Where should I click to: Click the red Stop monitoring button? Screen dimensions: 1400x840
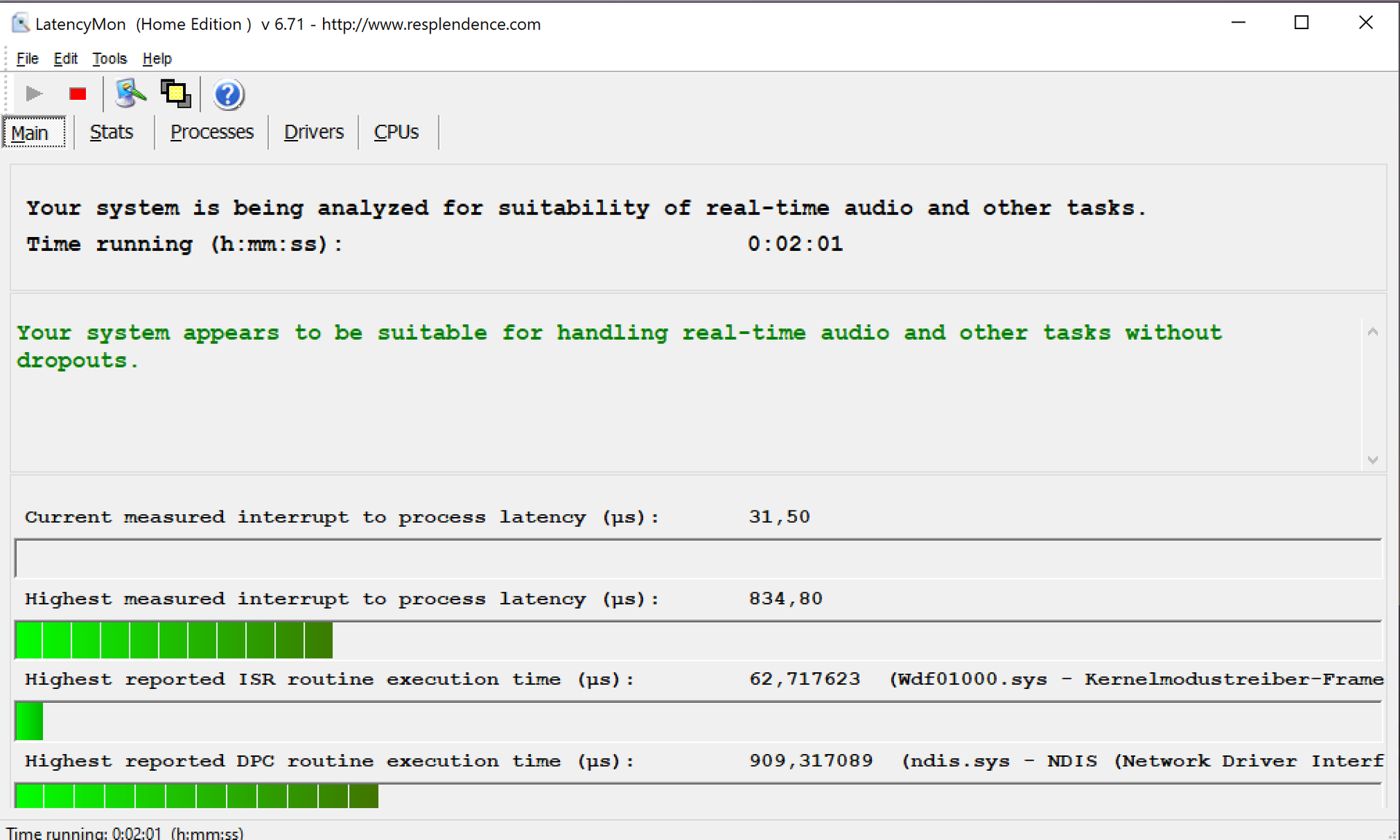tap(77, 94)
